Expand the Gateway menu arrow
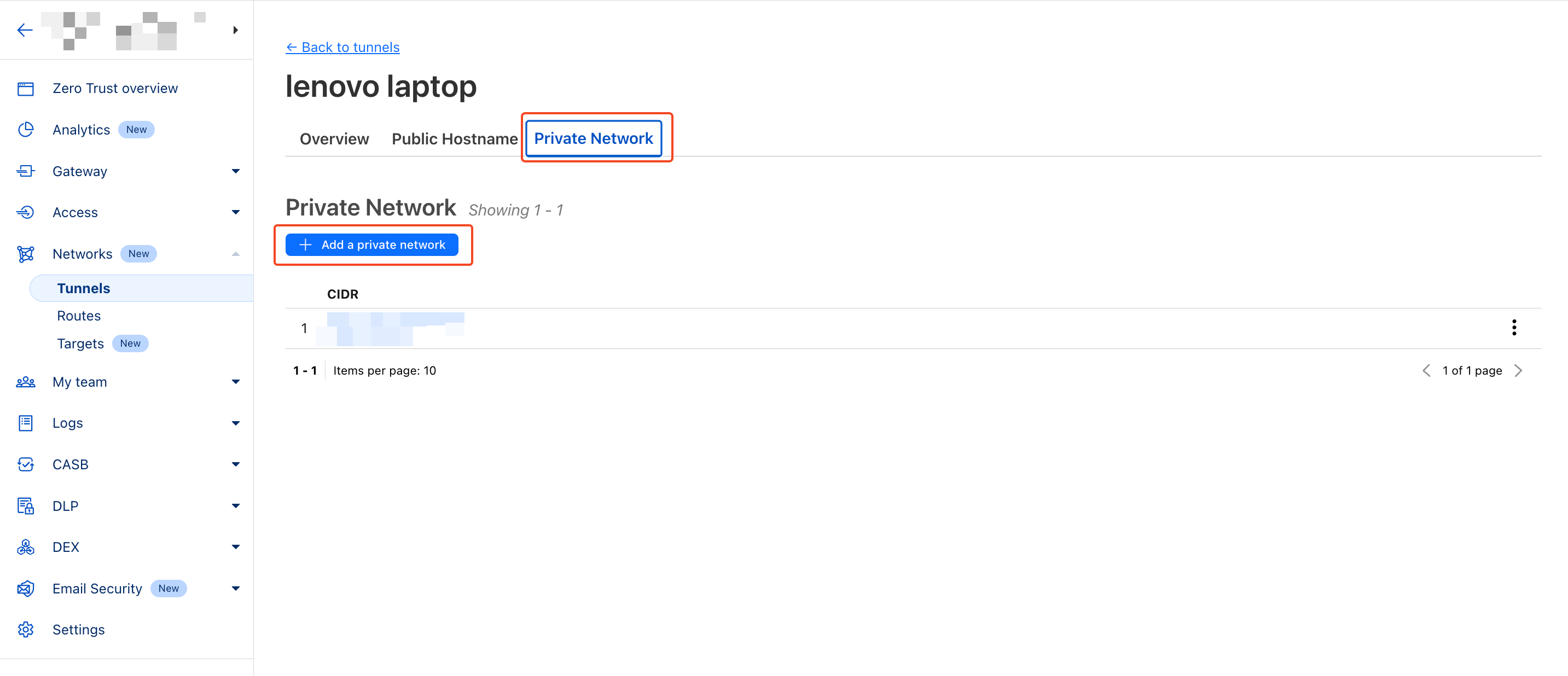The width and height of the screenshot is (1568, 676). 236,171
